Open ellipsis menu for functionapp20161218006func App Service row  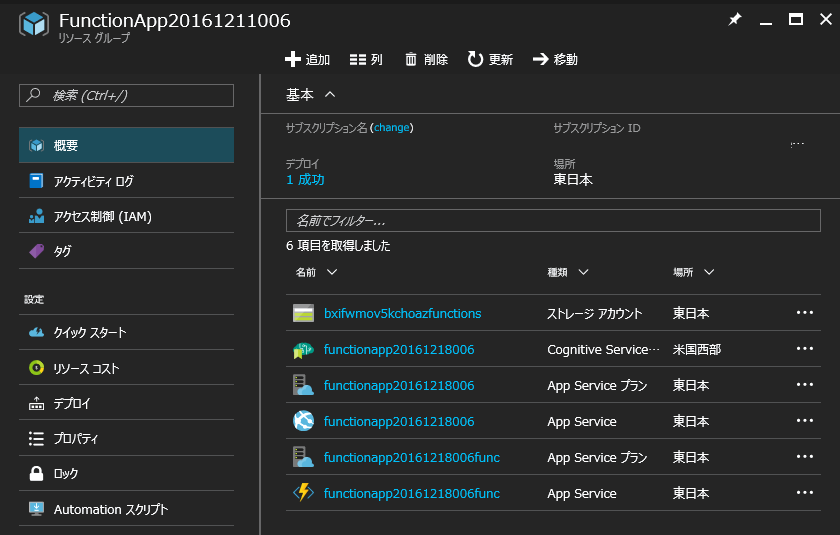(805, 492)
